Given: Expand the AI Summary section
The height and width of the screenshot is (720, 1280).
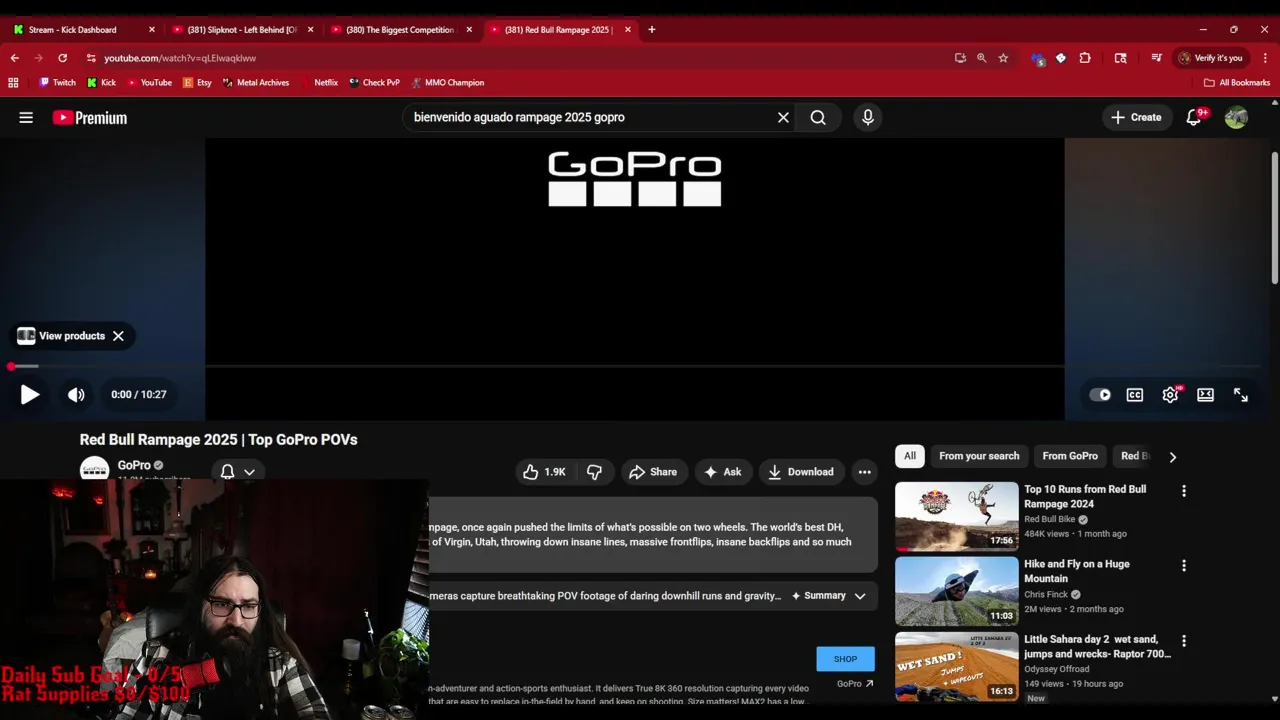Looking at the screenshot, I should click(x=829, y=596).
